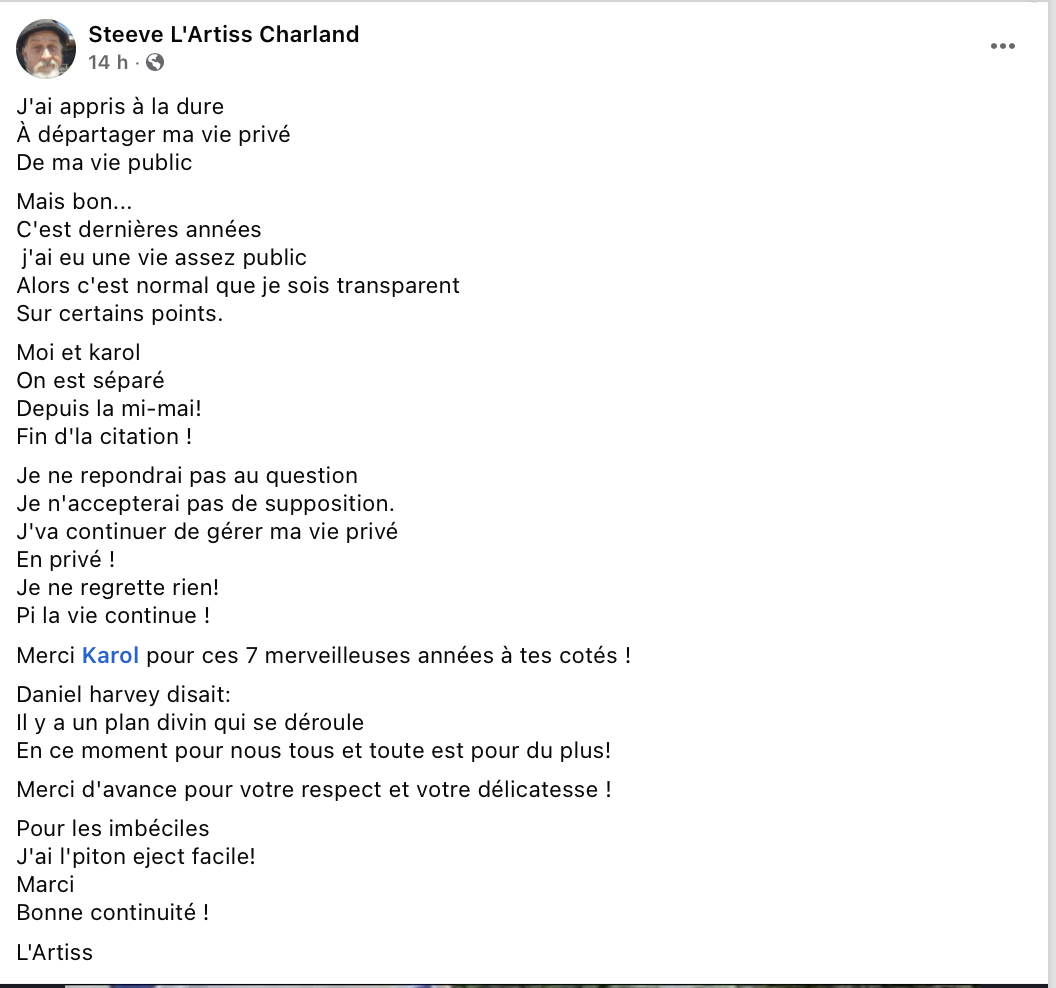
Task: Click the text 'Depuis la mi-mai!'
Action: [x=109, y=408]
